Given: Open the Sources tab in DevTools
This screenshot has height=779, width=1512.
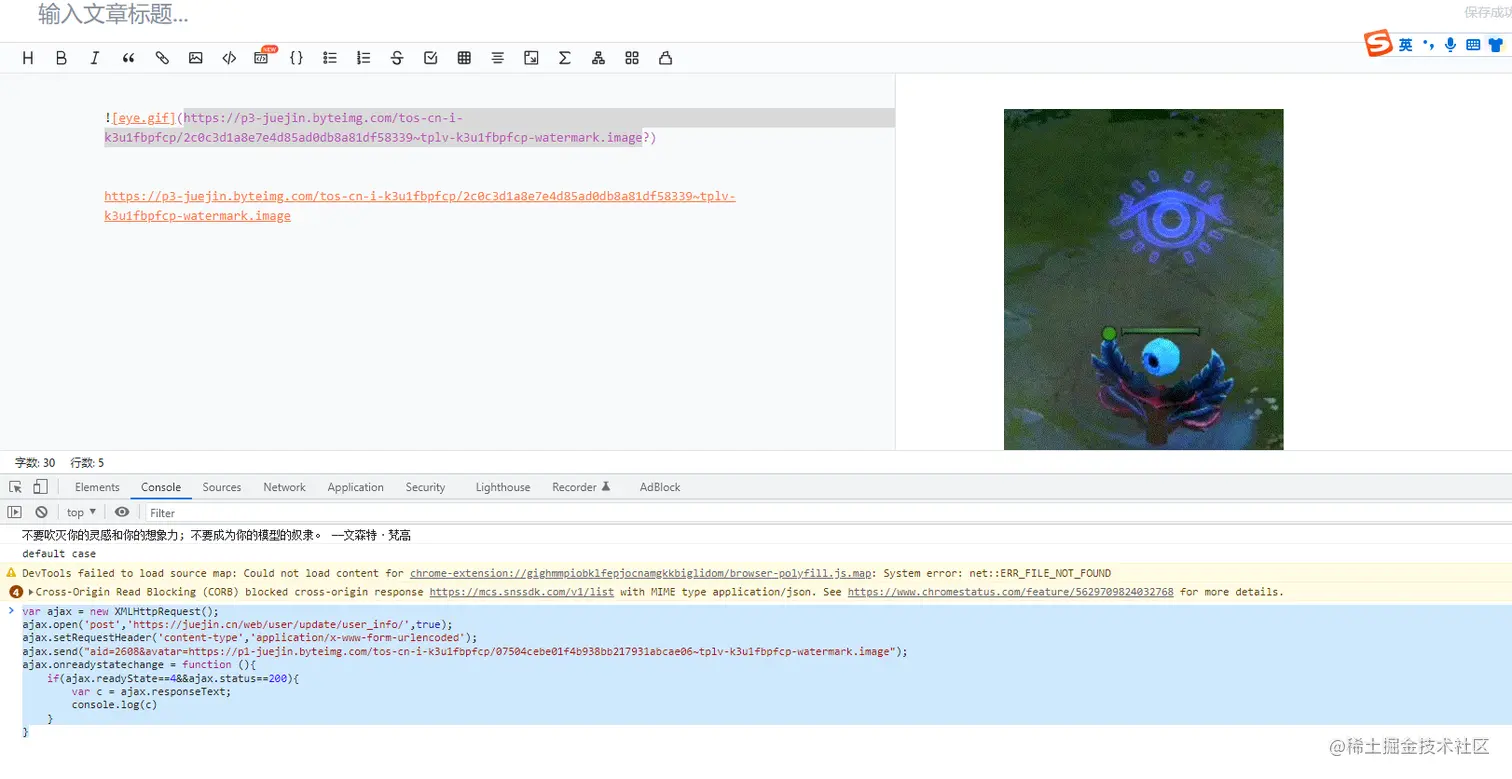Looking at the screenshot, I should pos(222,487).
